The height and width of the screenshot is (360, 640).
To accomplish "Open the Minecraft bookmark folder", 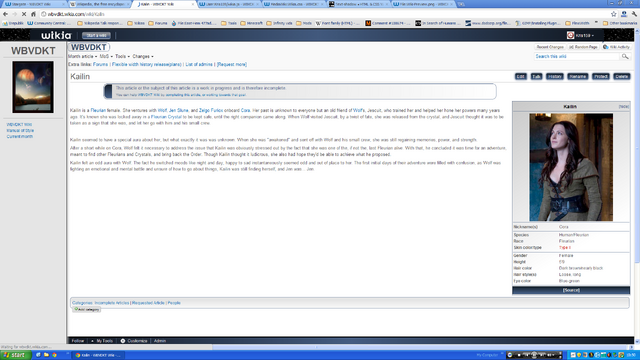I will 251,23.
